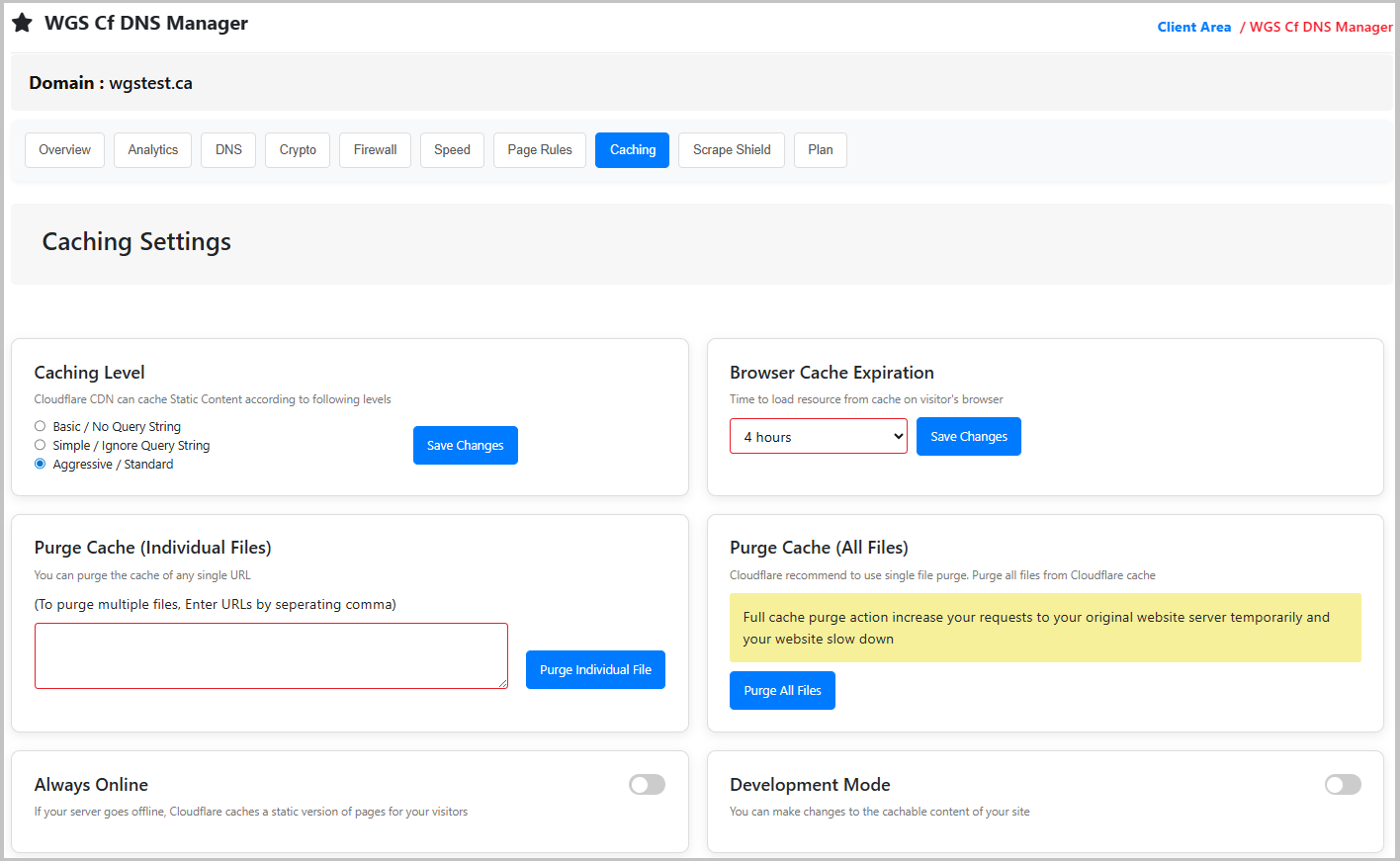The height and width of the screenshot is (861, 1400).
Task: Turn on Development Mode switch
Action: coord(1342,784)
